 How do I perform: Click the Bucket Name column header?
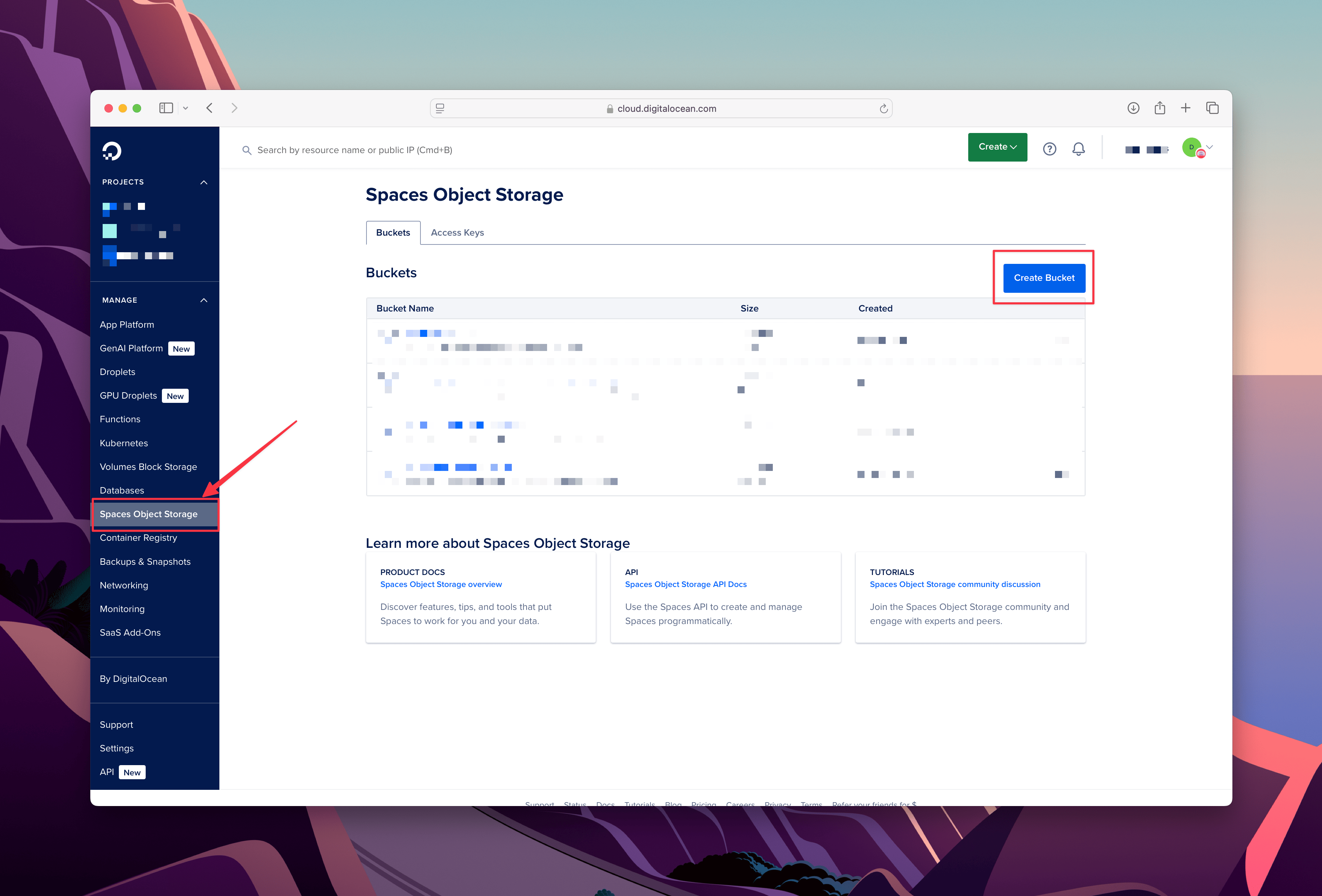point(405,308)
